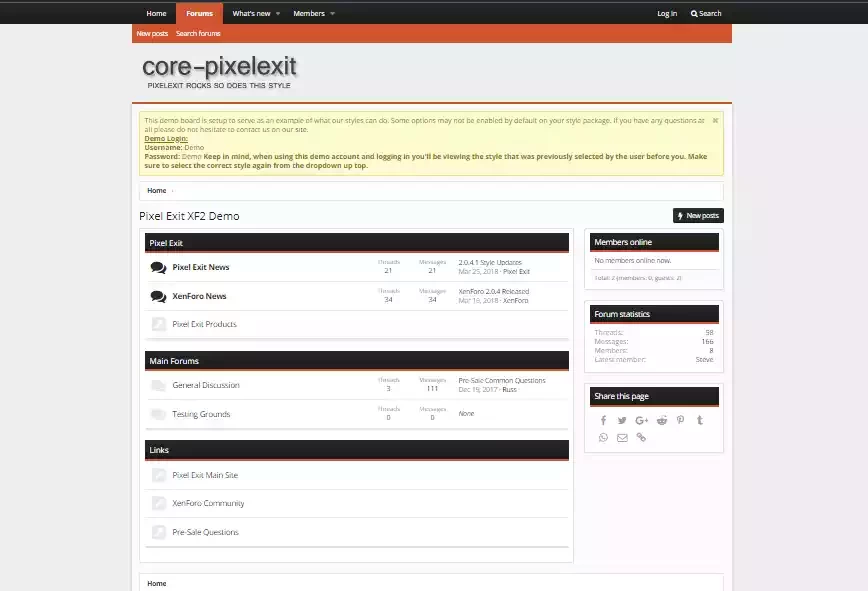The width and height of the screenshot is (868, 591).
Task: Open the XenForo Community link
Action: click(x=208, y=504)
